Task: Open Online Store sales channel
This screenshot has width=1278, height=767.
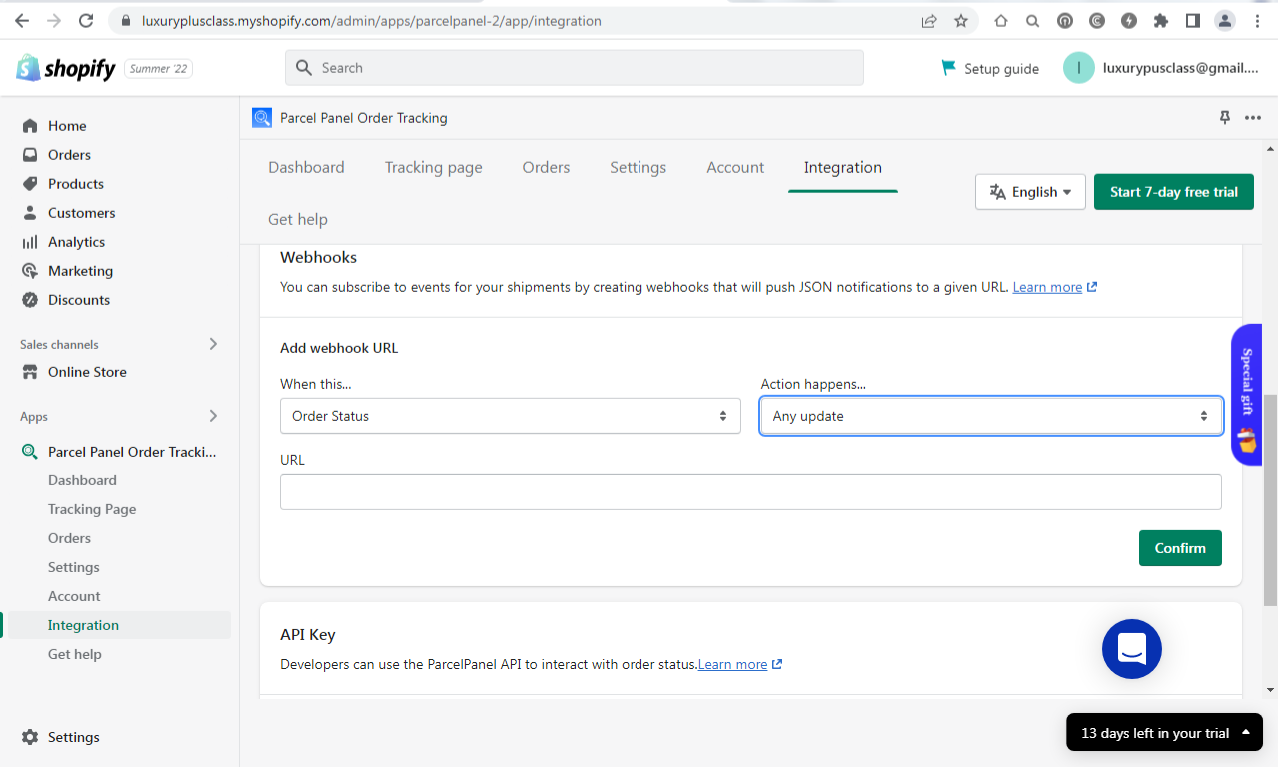Action: pos(87,372)
